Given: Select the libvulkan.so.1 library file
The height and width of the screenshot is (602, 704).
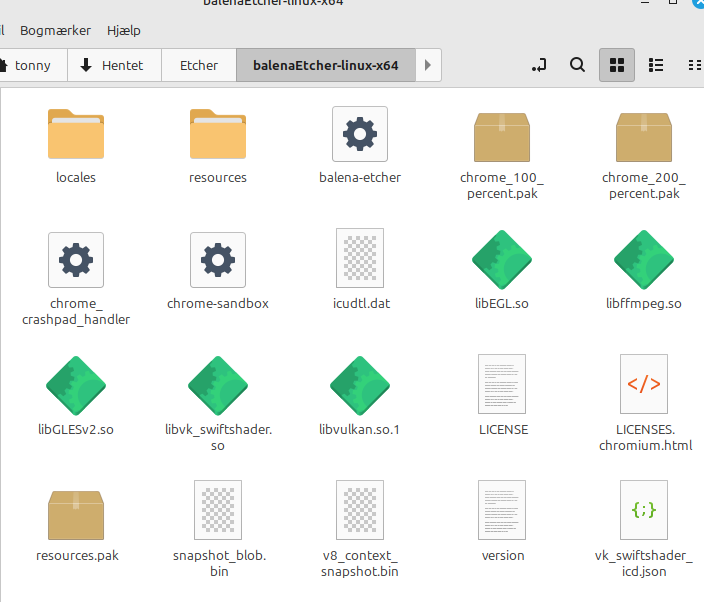Looking at the screenshot, I should point(360,385).
